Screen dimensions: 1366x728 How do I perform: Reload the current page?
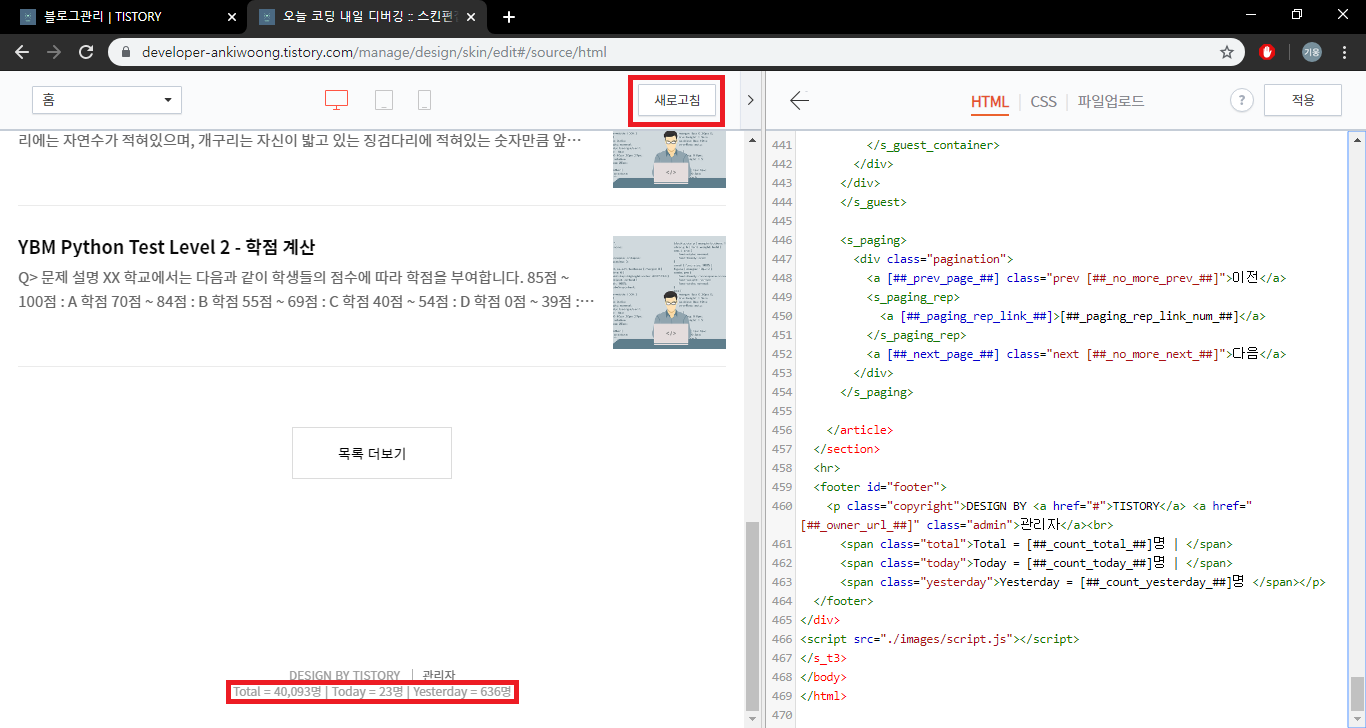(86, 52)
